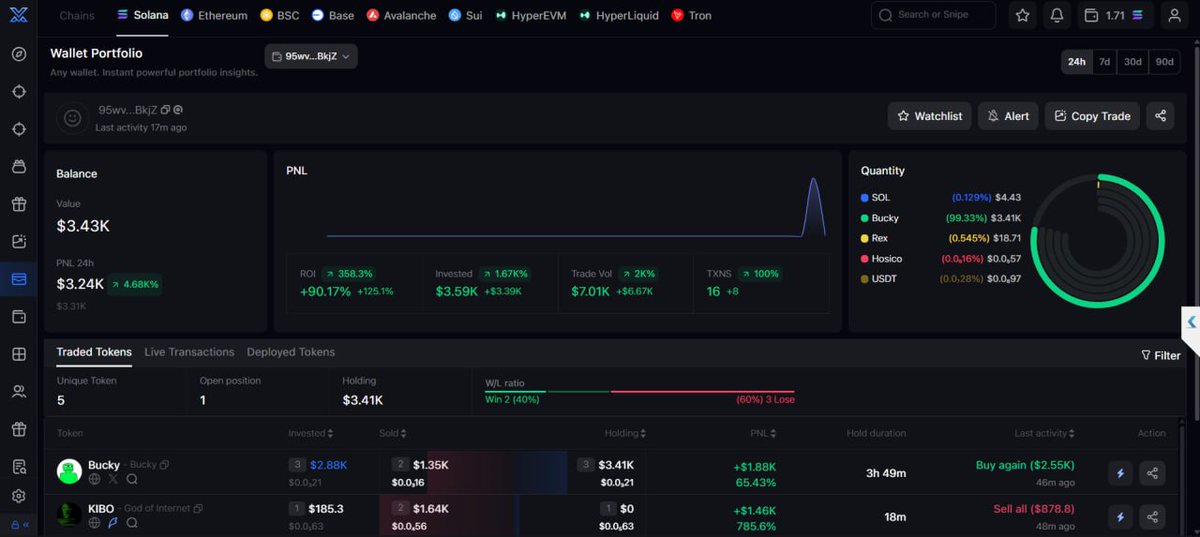Image resolution: width=1200 pixels, height=537 pixels.
Task: Add wallet to Watchlist
Action: [x=930, y=116]
